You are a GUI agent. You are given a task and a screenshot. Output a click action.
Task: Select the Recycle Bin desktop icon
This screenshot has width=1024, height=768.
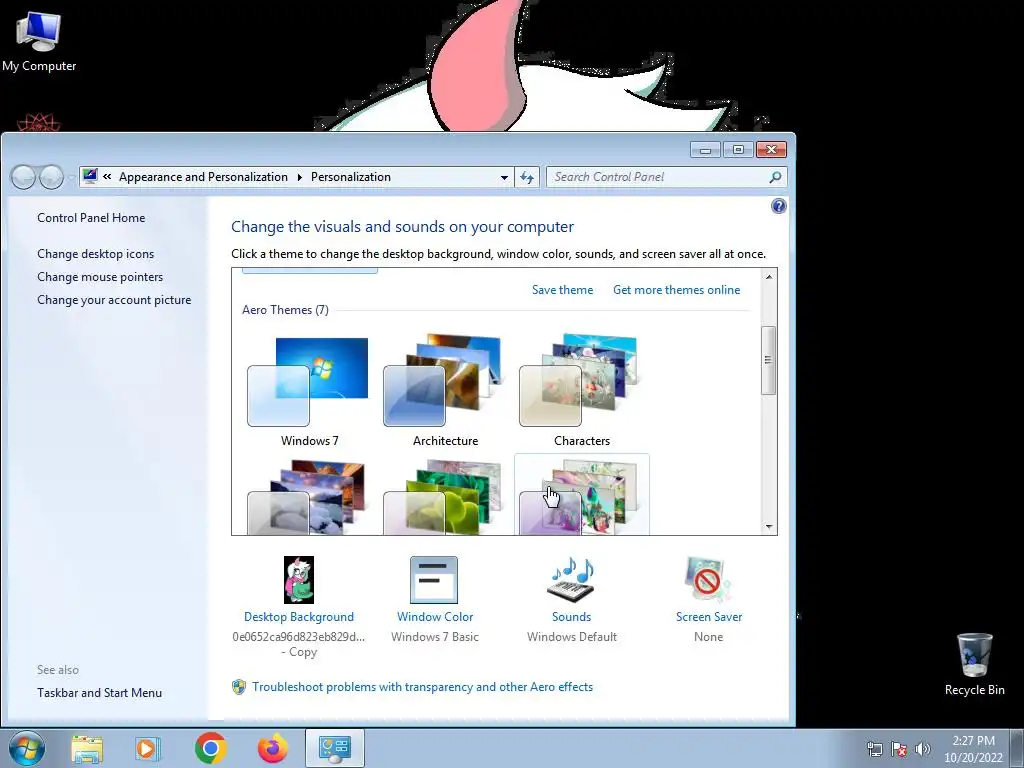point(974,664)
